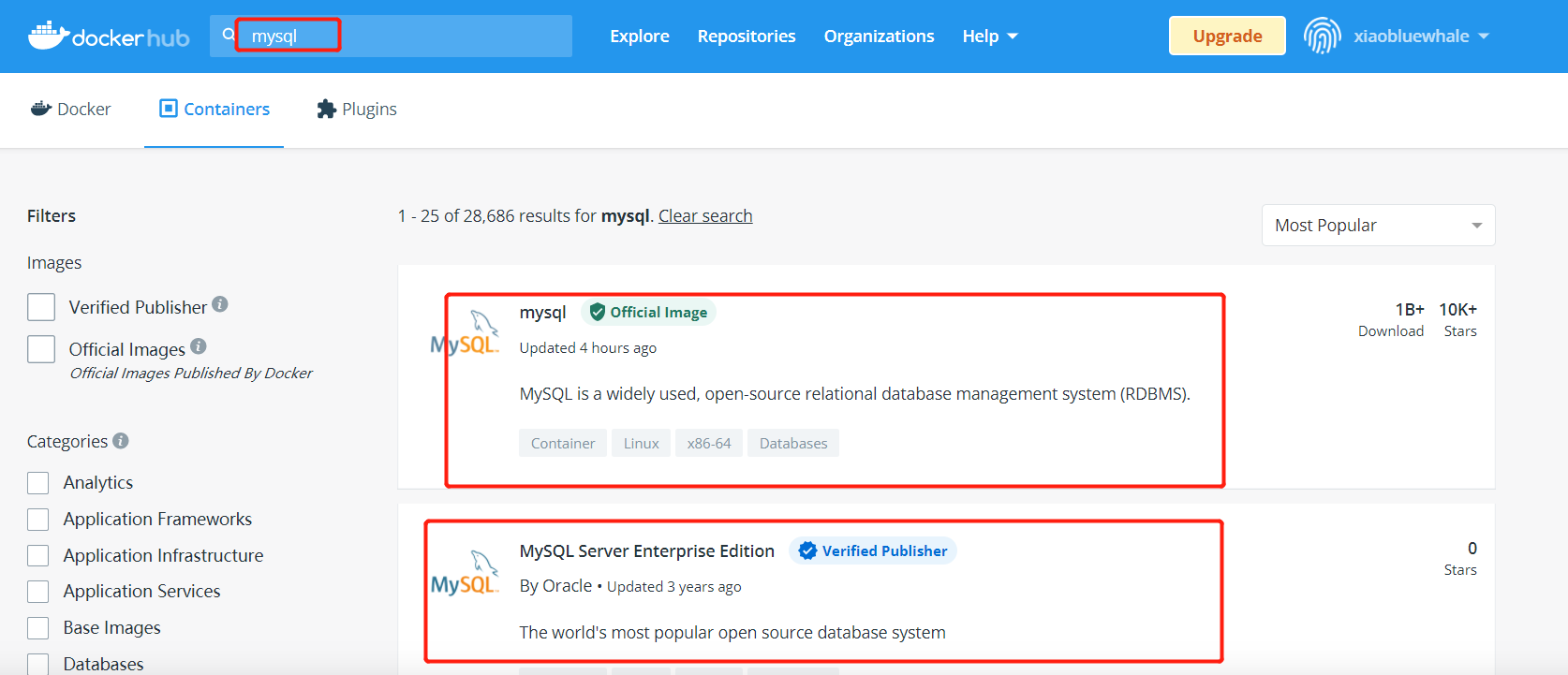1568x675 pixels.
Task: Click the Clear search link
Action: click(705, 216)
